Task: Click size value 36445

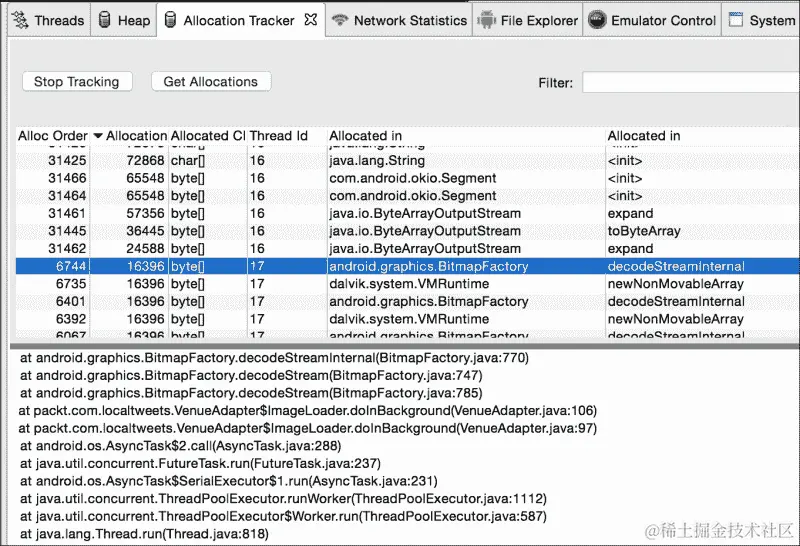Action: pos(145,231)
